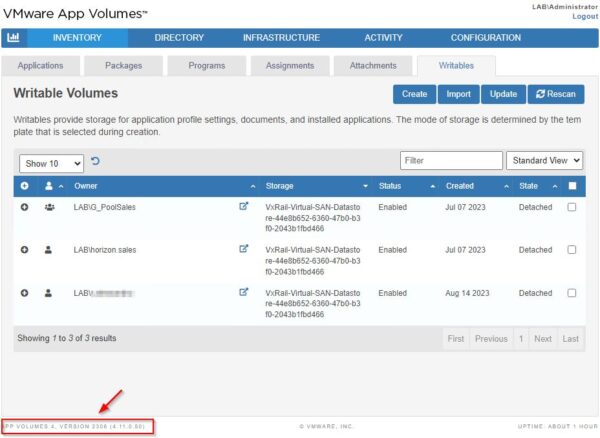Screen dimensions: 600x438
Task: Click user icon in the Aug 14 2023 row
Action: click(48, 293)
